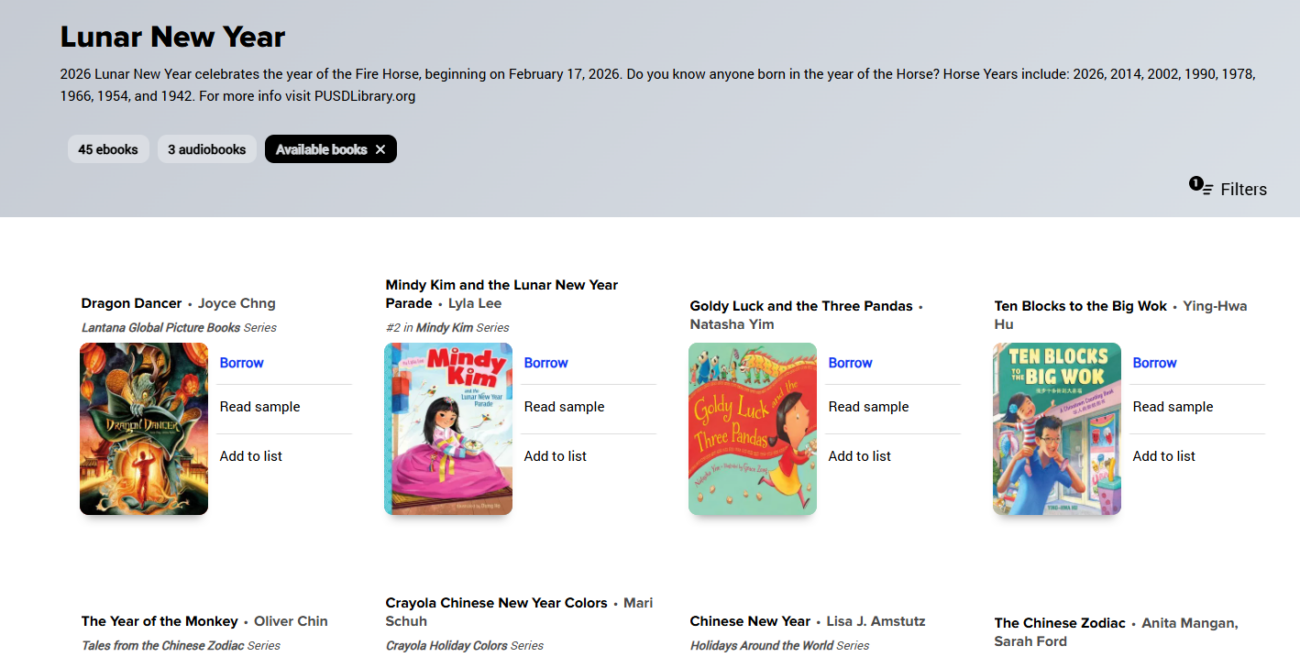Borrow Mindy Kim and the Lunar New Year Parade

click(546, 363)
